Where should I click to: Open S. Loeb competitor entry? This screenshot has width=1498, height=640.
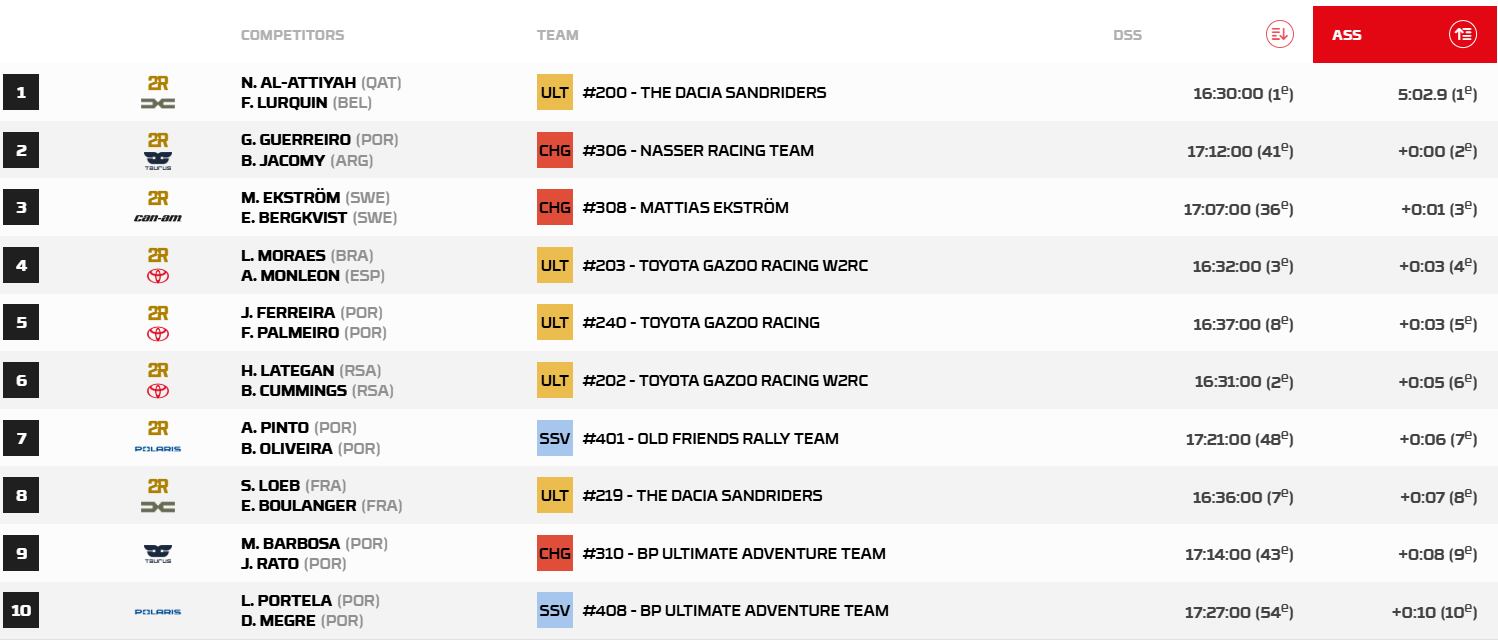click(x=270, y=487)
